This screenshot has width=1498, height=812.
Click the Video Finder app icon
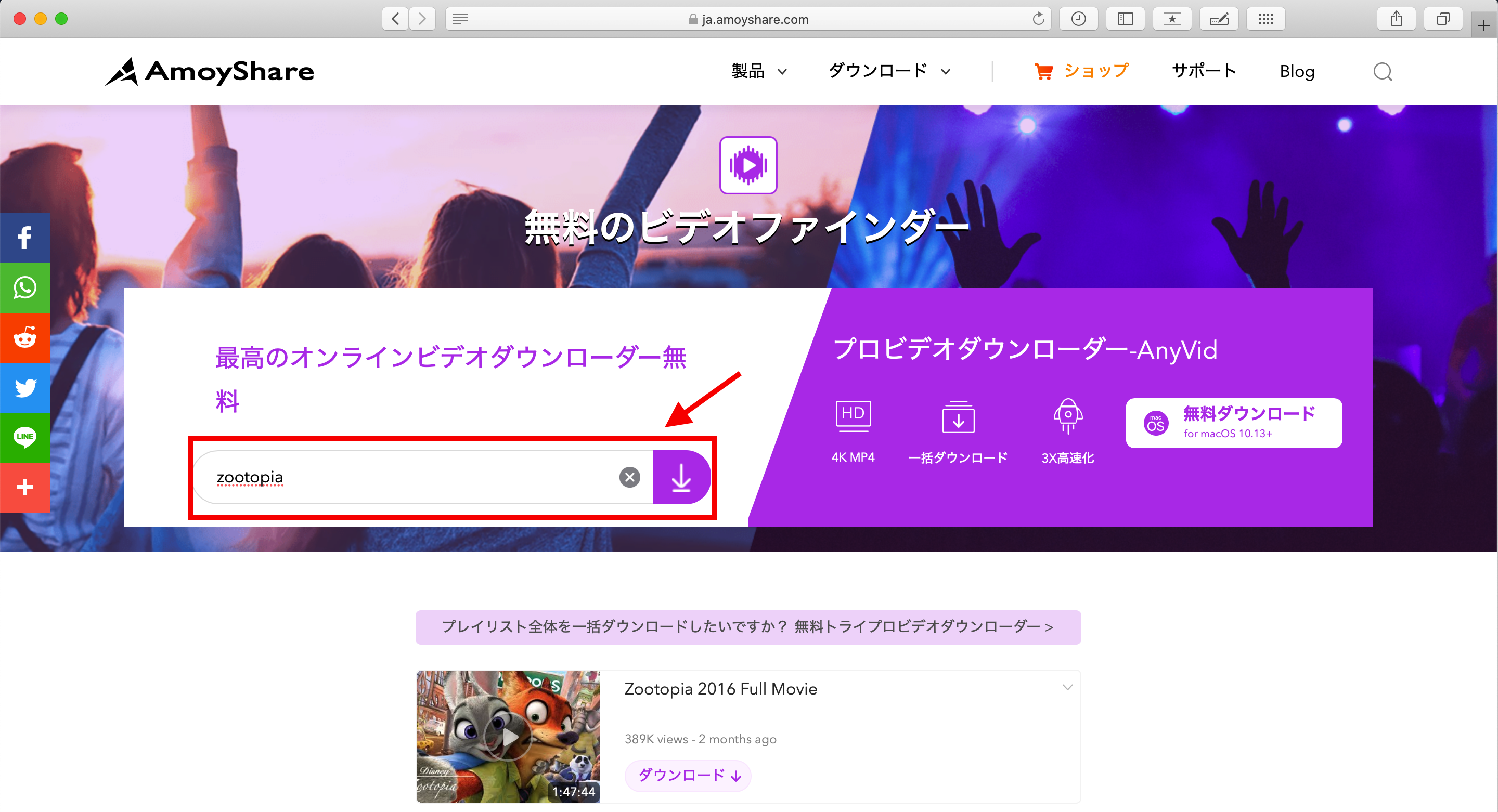point(748,165)
